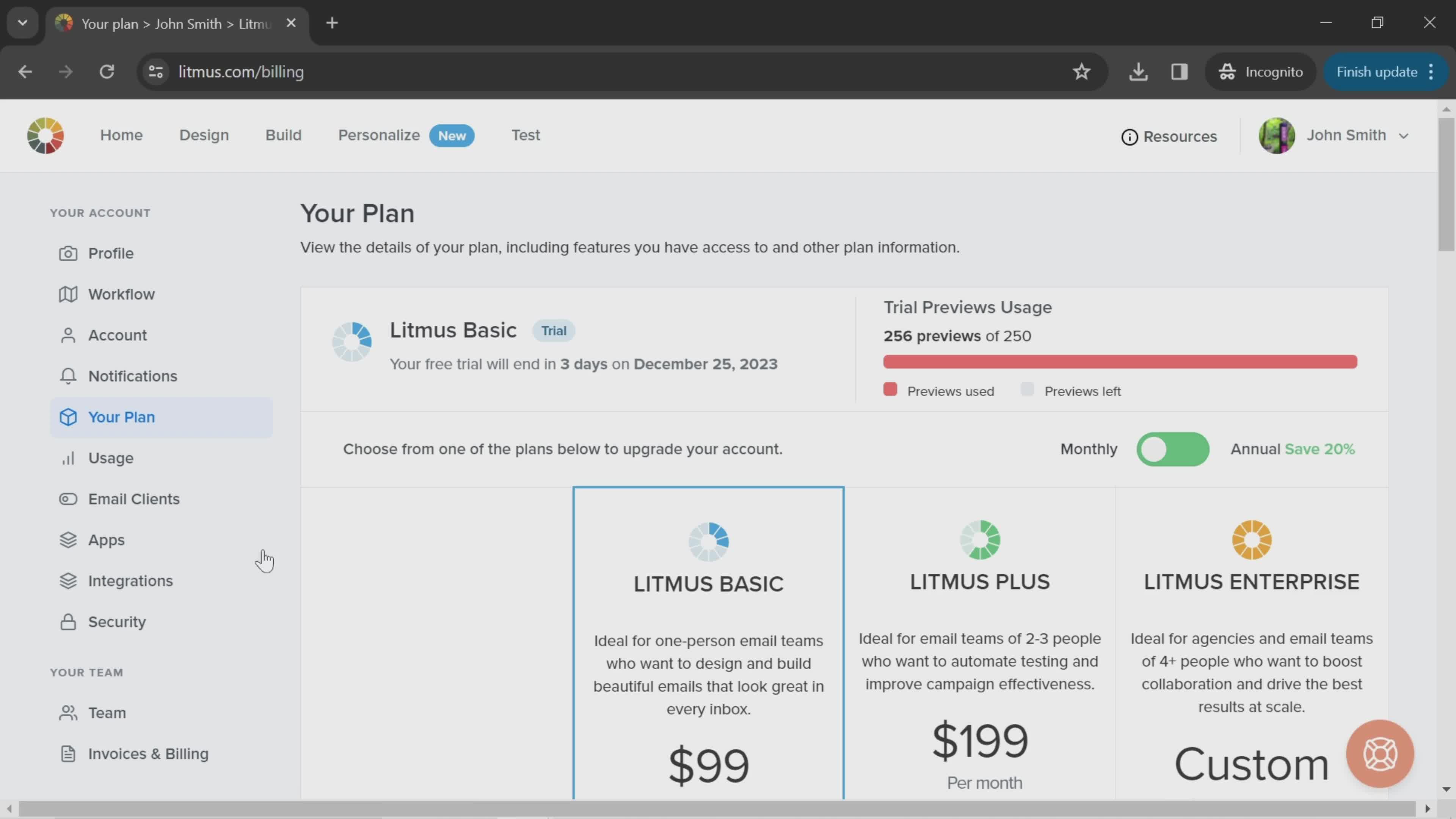Open the Build nav item
This screenshot has width=1456, height=819.
pos(284,136)
